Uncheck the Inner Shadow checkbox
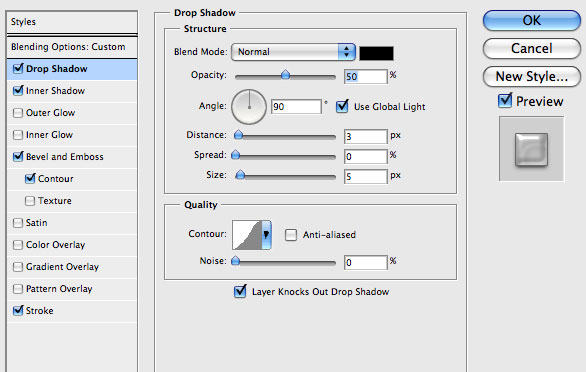 pos(18,91)
